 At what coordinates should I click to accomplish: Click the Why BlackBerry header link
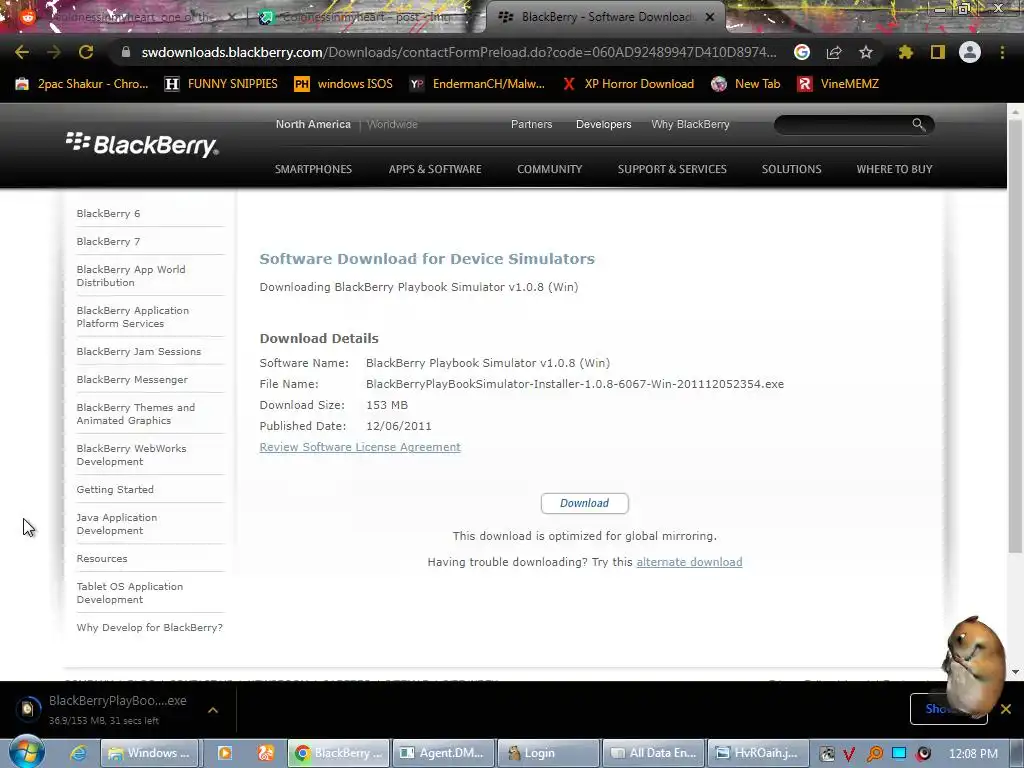coord(690,124)
